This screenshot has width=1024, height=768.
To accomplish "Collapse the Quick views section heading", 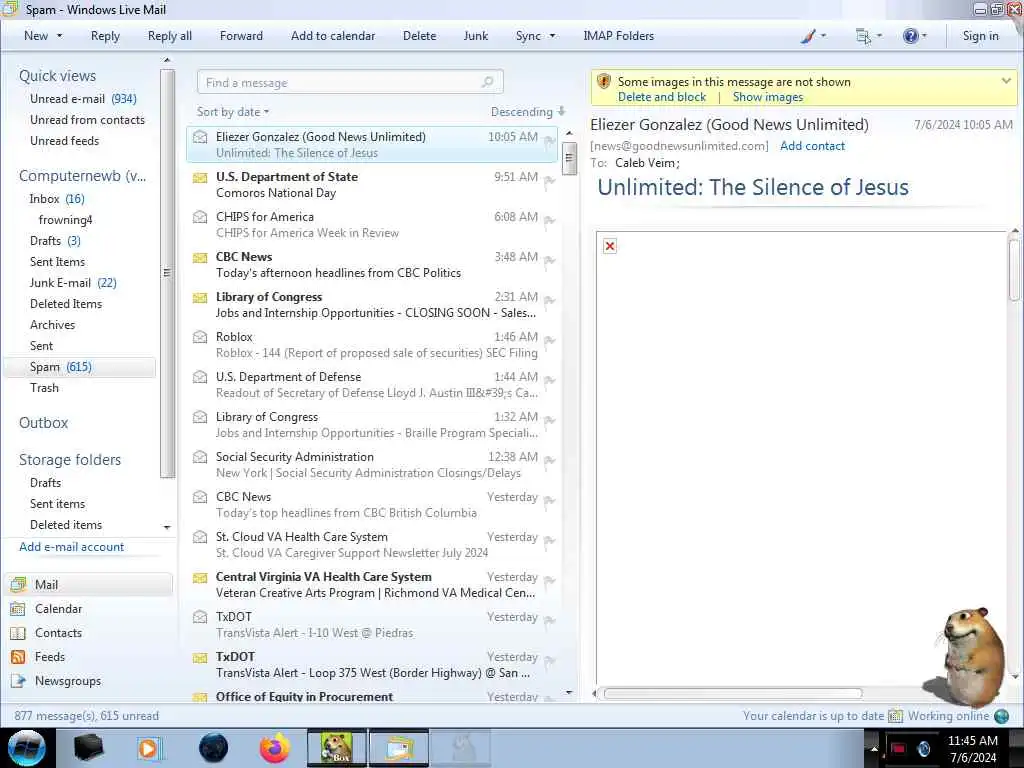I will tap(57, 76).
